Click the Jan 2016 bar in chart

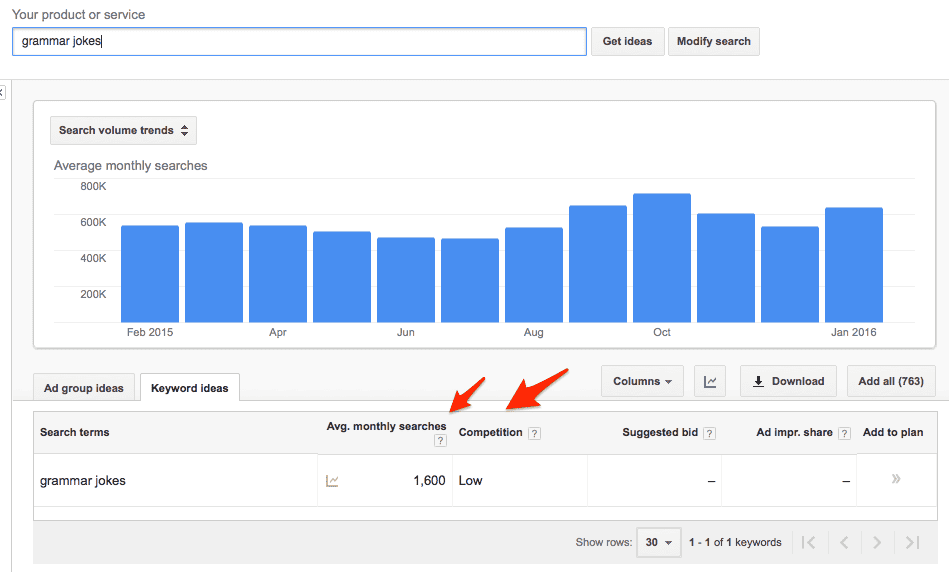pos(853,265)
